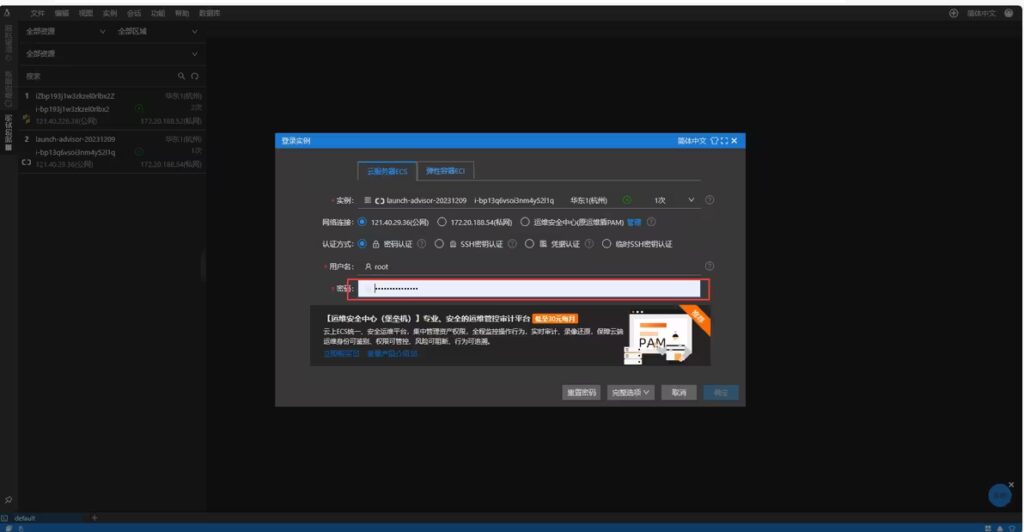
Task: Click the search magnifier icon in the sidebar
Action: 182,76
